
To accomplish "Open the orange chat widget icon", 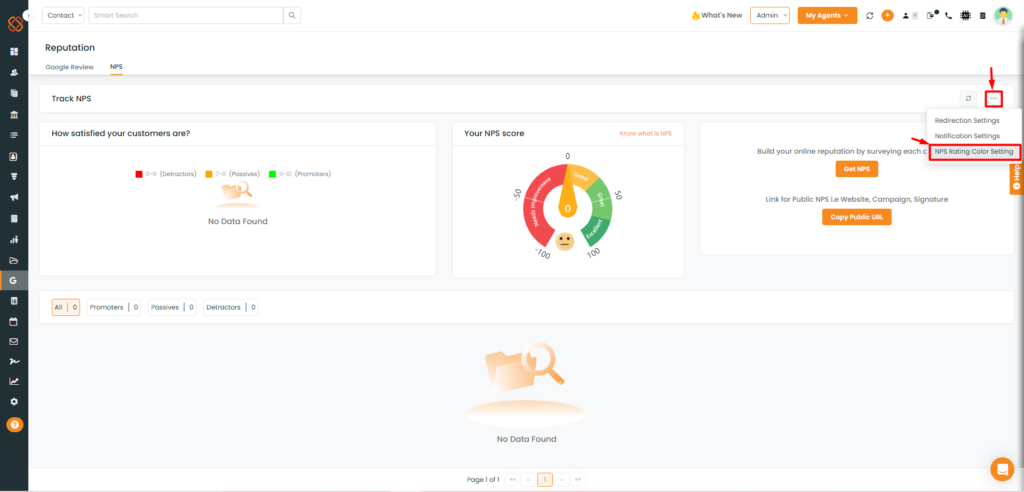I will (1002, 468).
